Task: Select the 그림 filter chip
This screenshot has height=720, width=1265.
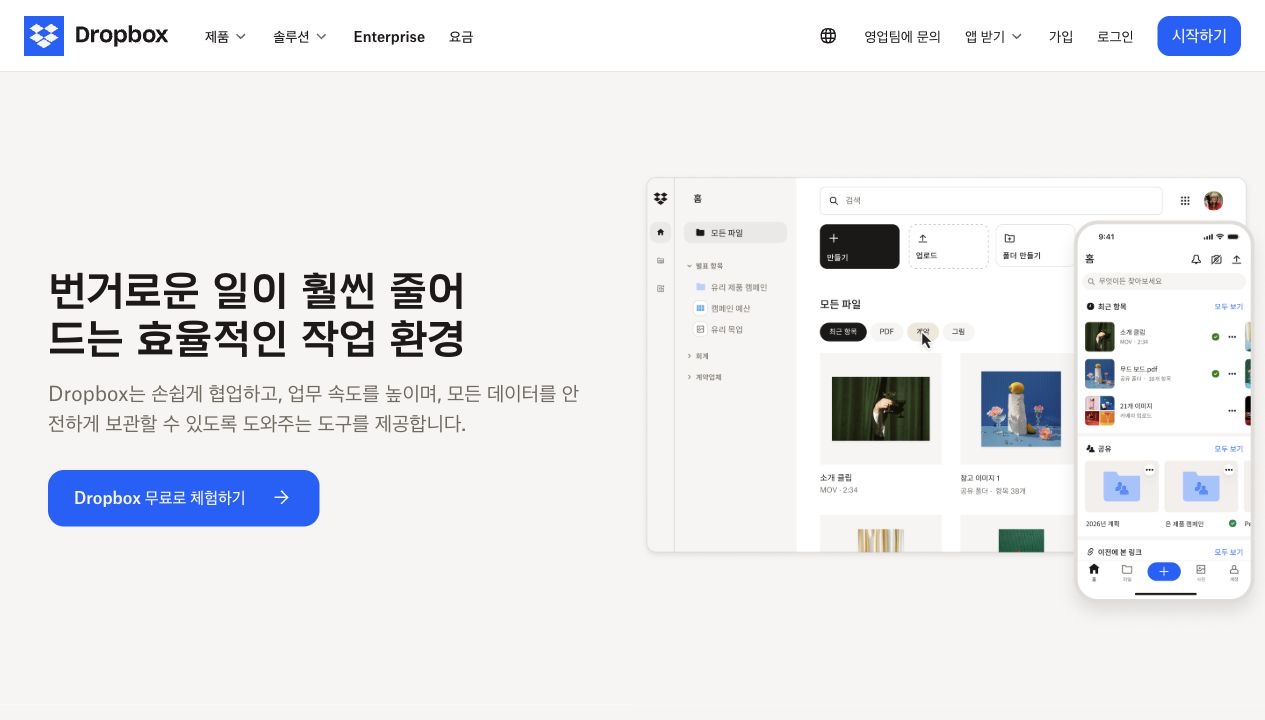Action: point(958,332)
